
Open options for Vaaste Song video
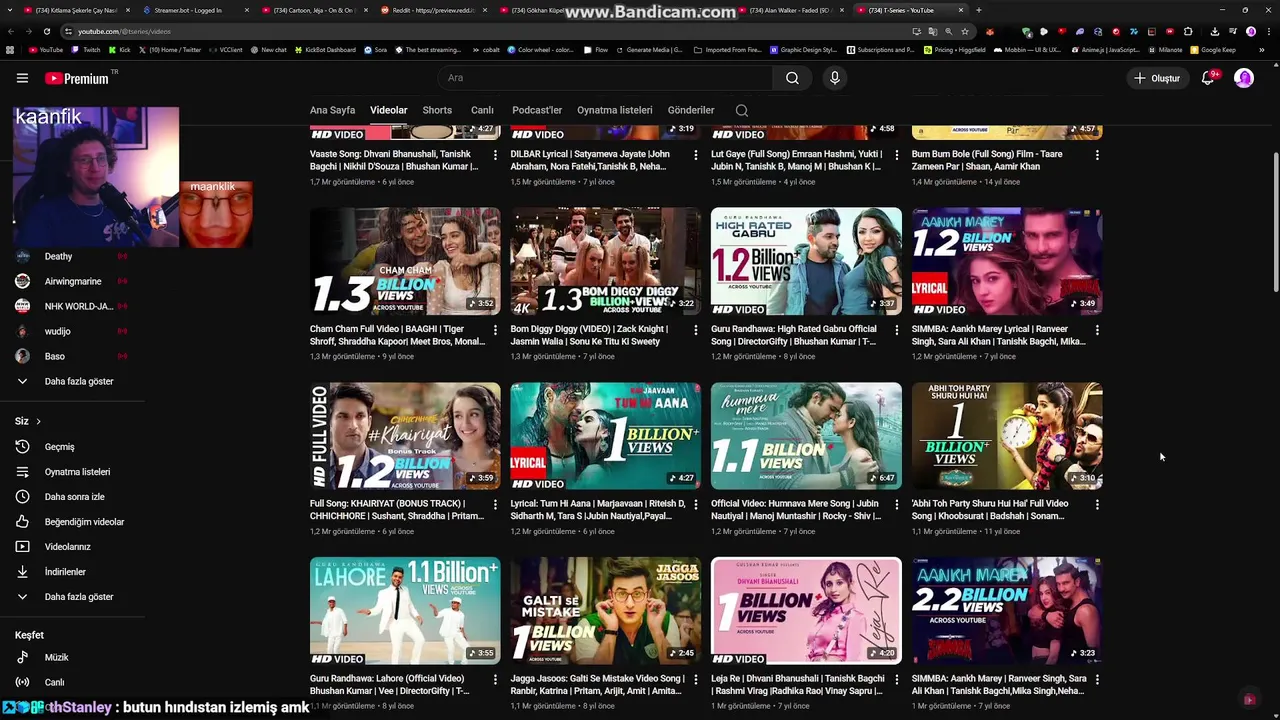495,155
